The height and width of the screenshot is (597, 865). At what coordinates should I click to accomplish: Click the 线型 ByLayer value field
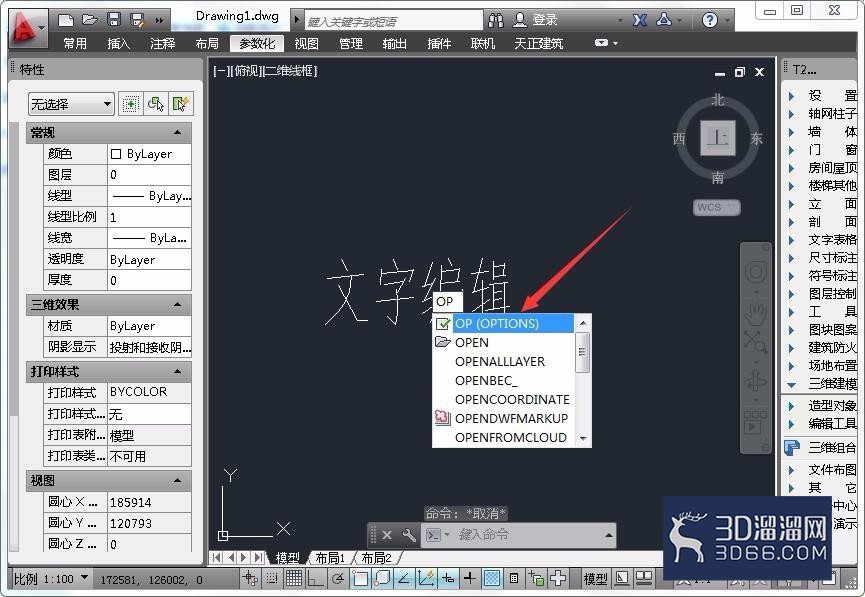pos(149,196)
